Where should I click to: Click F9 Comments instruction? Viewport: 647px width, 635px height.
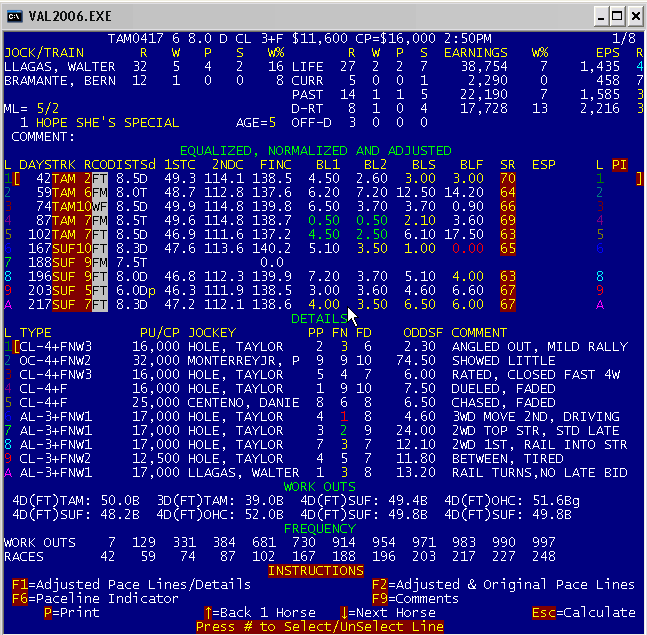click(x=415, y=598)
